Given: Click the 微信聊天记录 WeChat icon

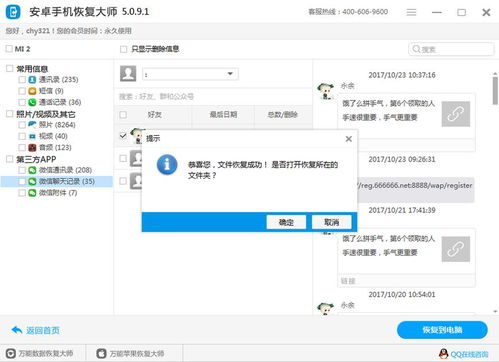Looking at the screenshot, I should [32, 181].
